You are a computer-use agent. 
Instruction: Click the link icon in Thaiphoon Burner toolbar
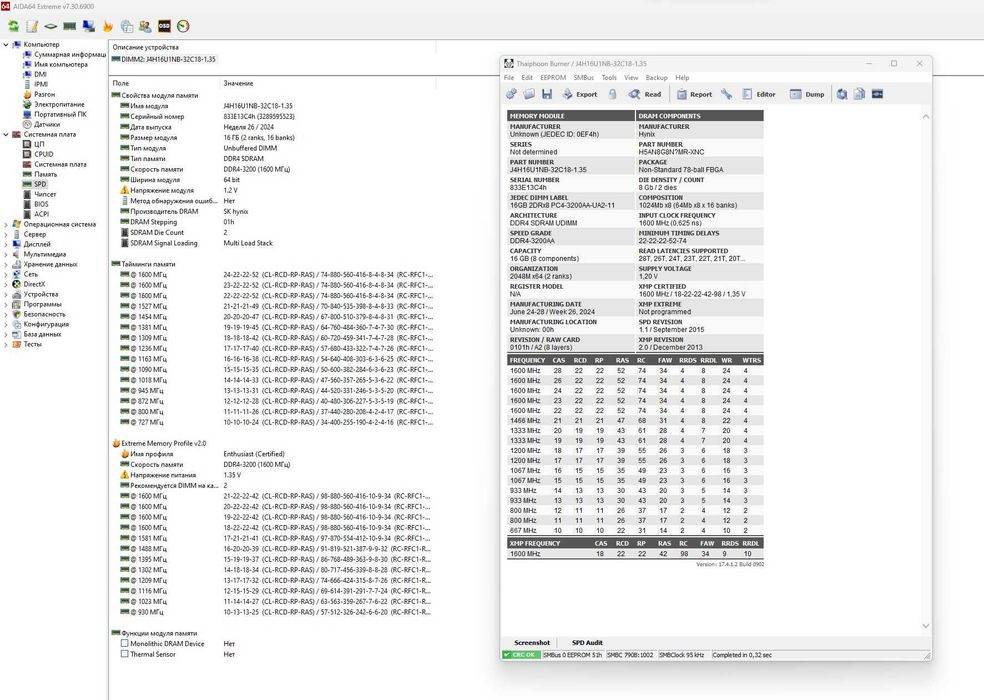click(x=511, y=94)
